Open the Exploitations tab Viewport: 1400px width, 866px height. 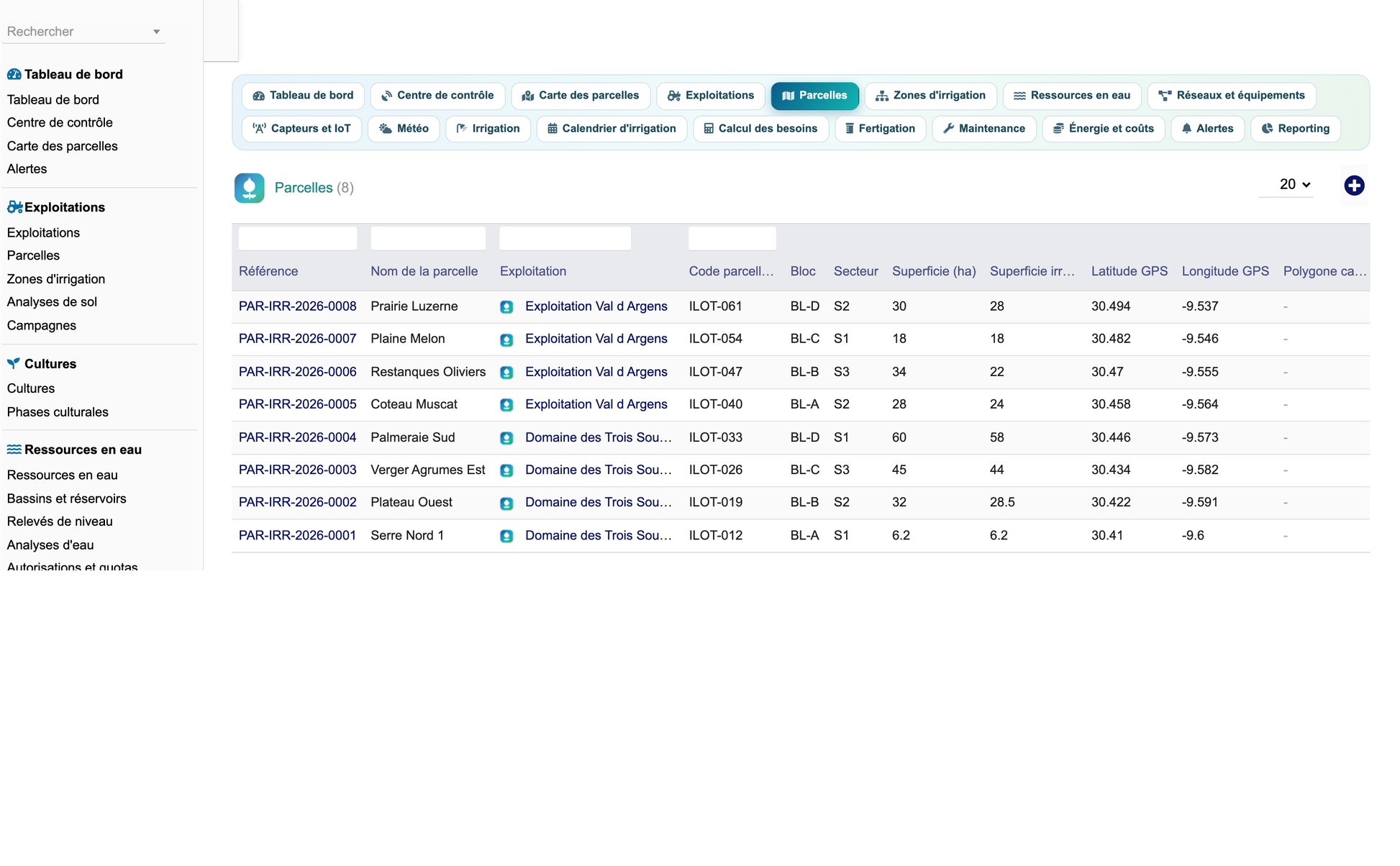tap(710, 96)
